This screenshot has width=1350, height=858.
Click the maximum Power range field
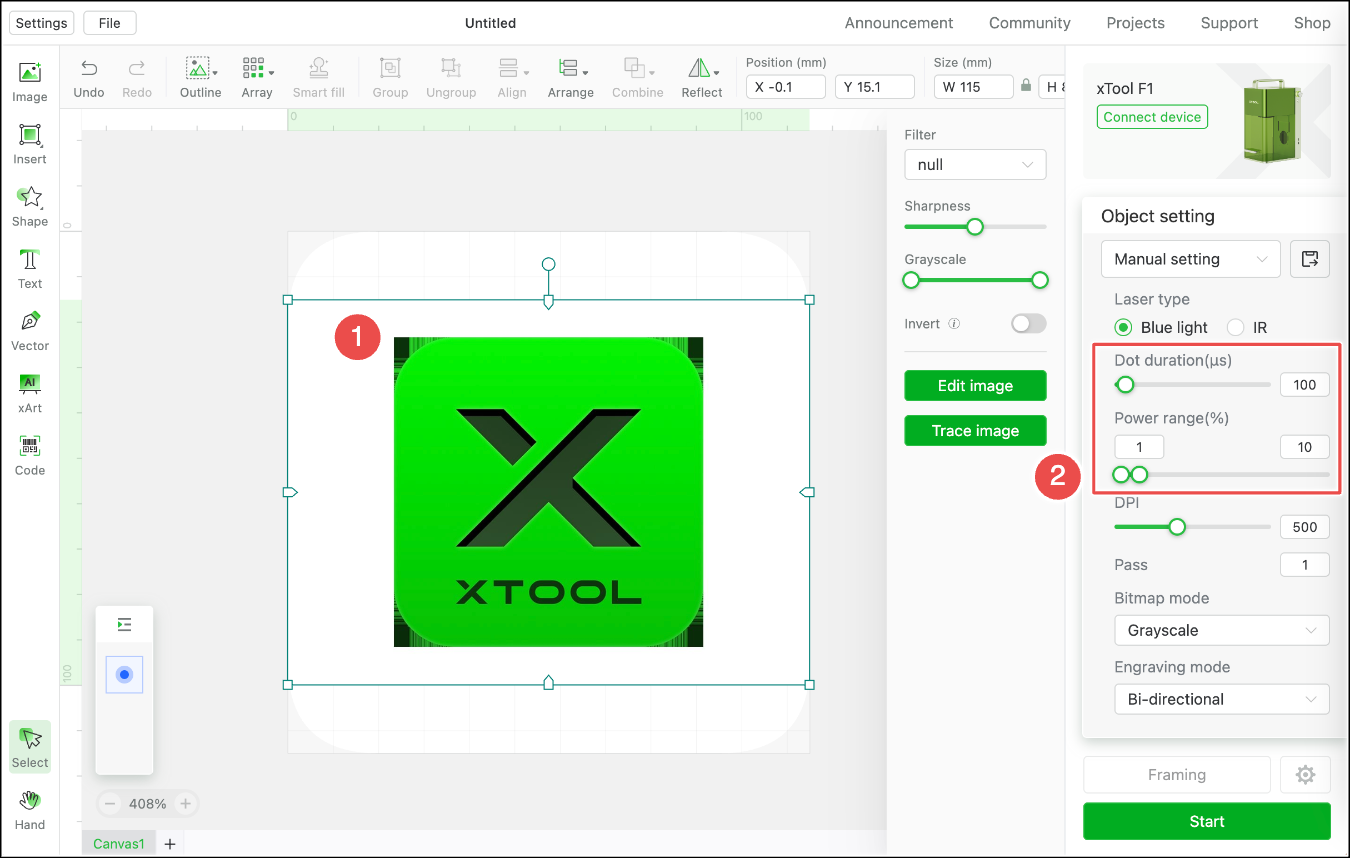(x=1305, y=447)
